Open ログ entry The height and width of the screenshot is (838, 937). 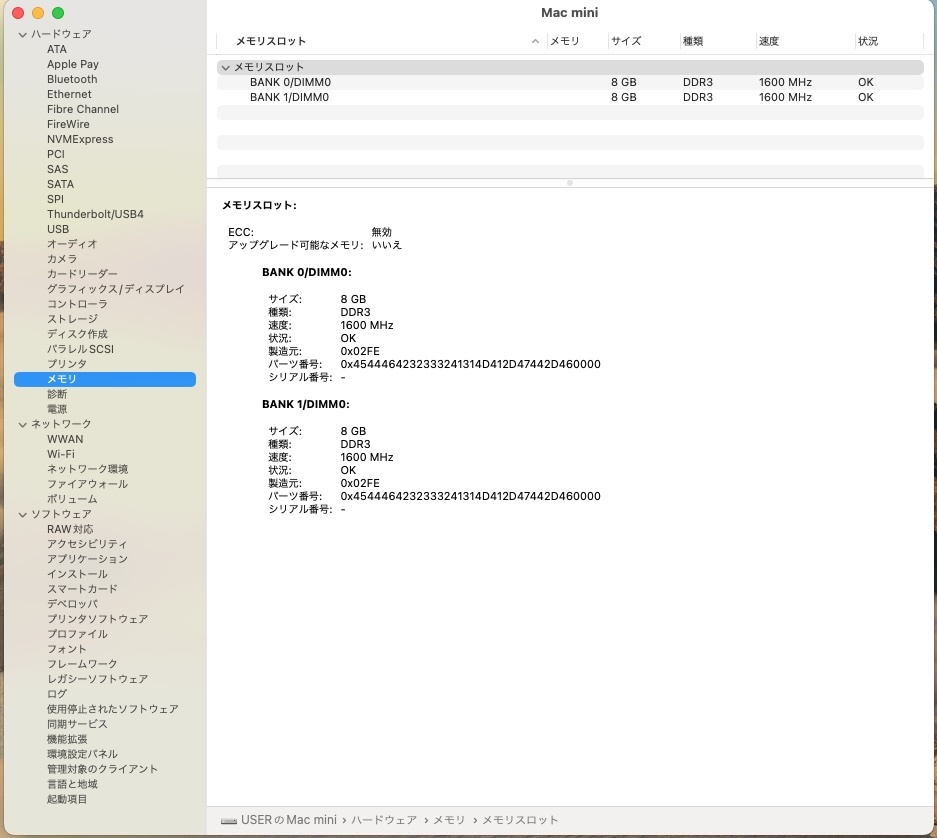[57, 694]
